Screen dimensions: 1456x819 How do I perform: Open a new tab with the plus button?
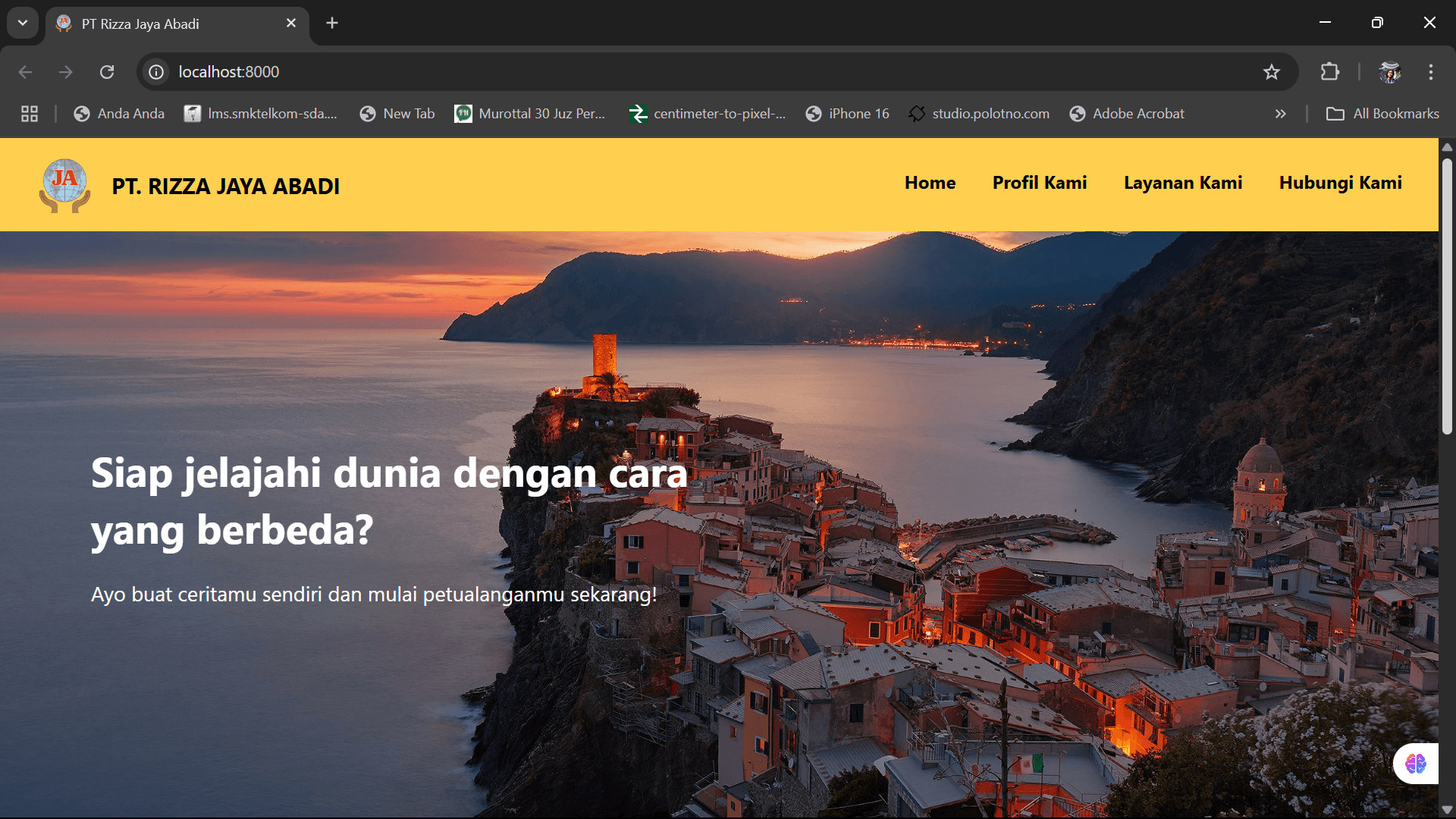tap(332, 23)
